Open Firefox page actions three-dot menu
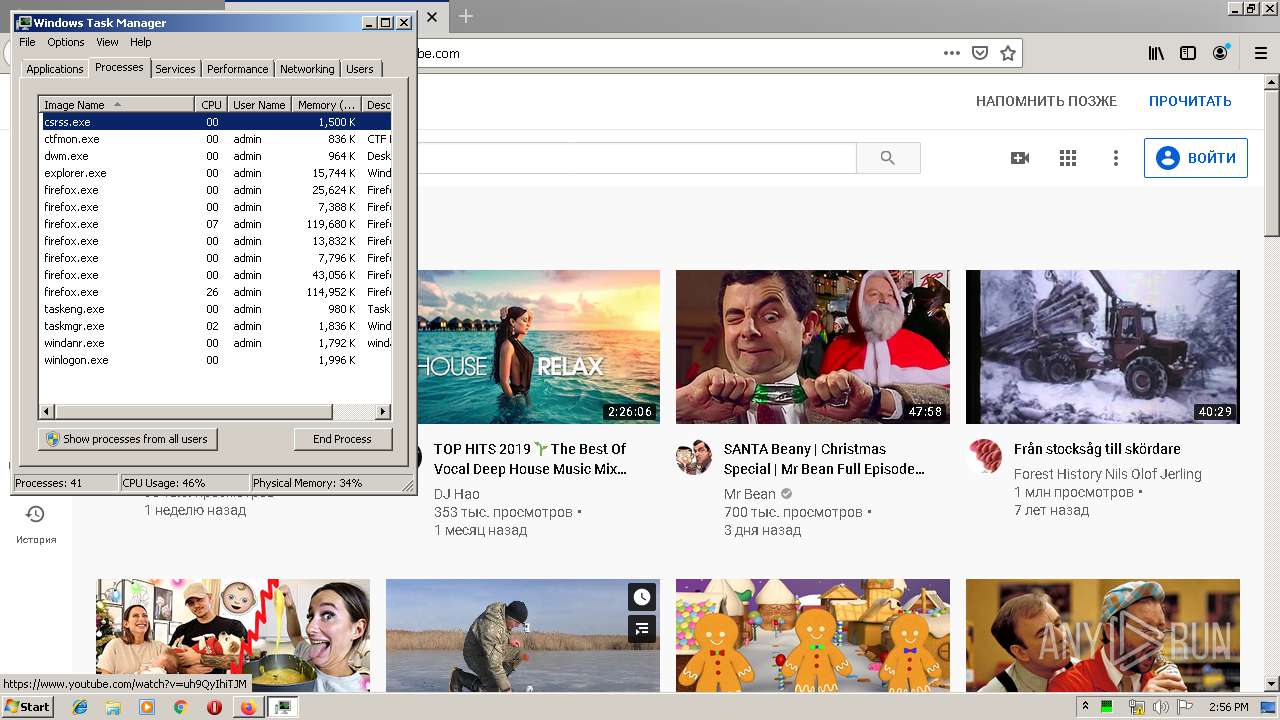 [x=952, y=53]
